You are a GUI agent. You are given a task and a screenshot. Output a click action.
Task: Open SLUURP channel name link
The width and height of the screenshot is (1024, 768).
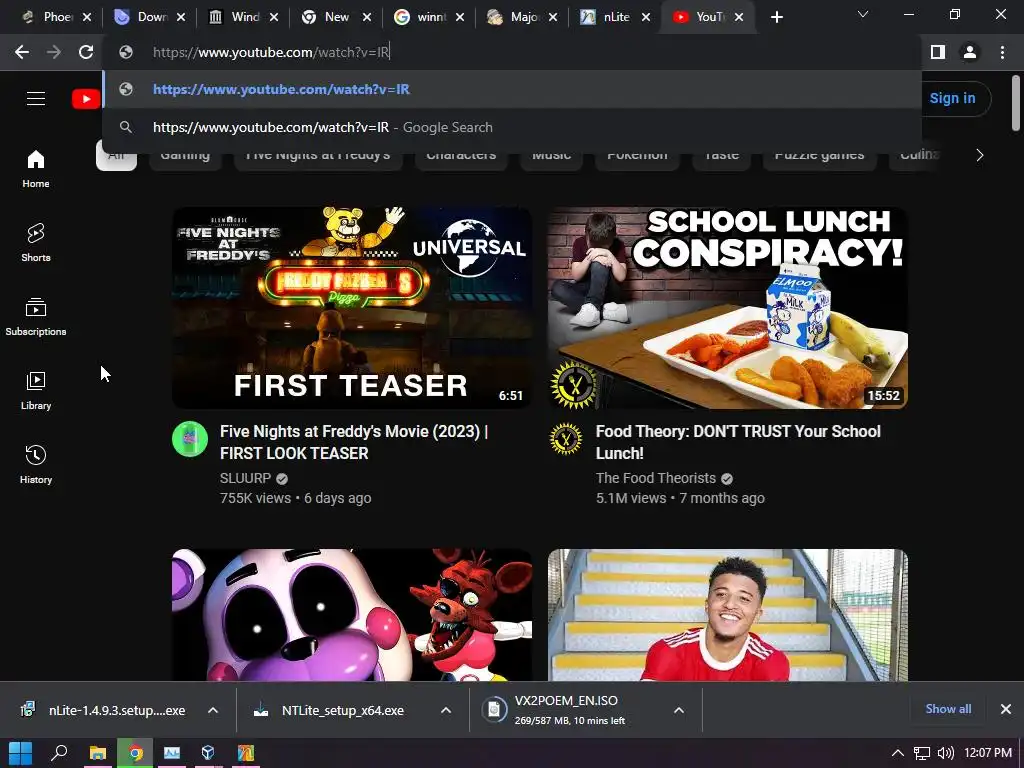pos(245,478)
